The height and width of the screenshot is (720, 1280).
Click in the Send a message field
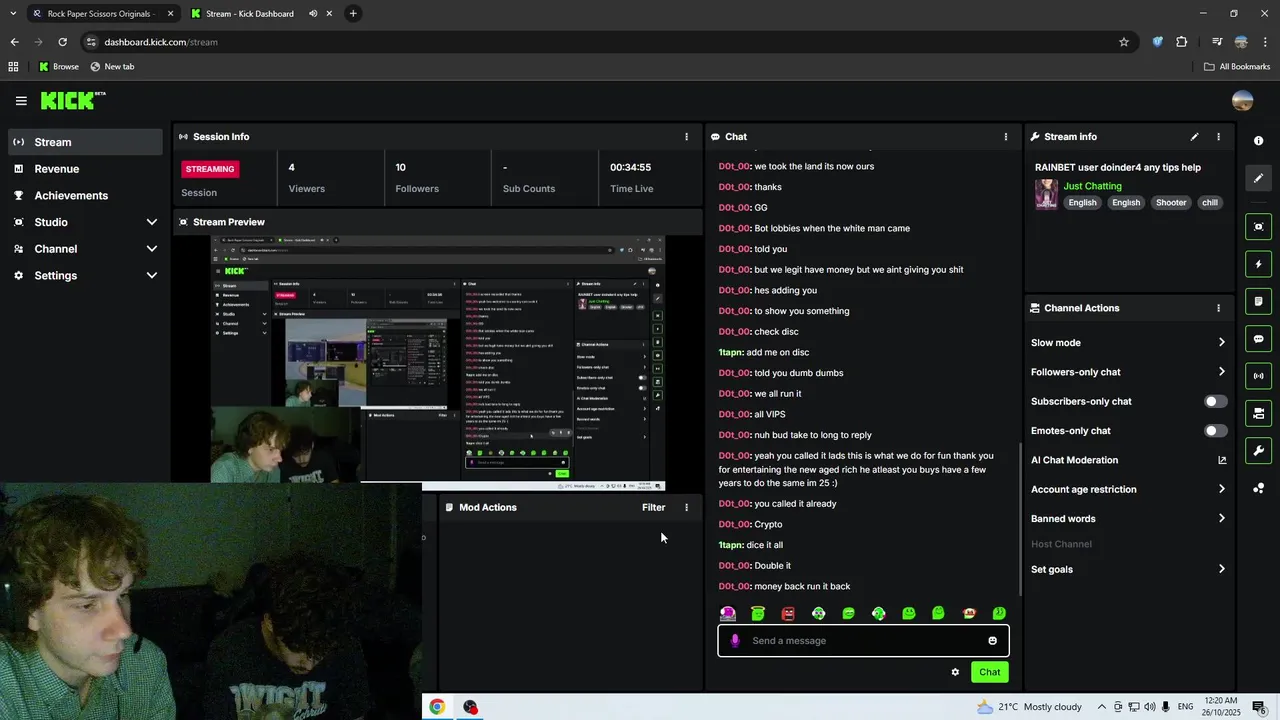click(x=863, y=641)
